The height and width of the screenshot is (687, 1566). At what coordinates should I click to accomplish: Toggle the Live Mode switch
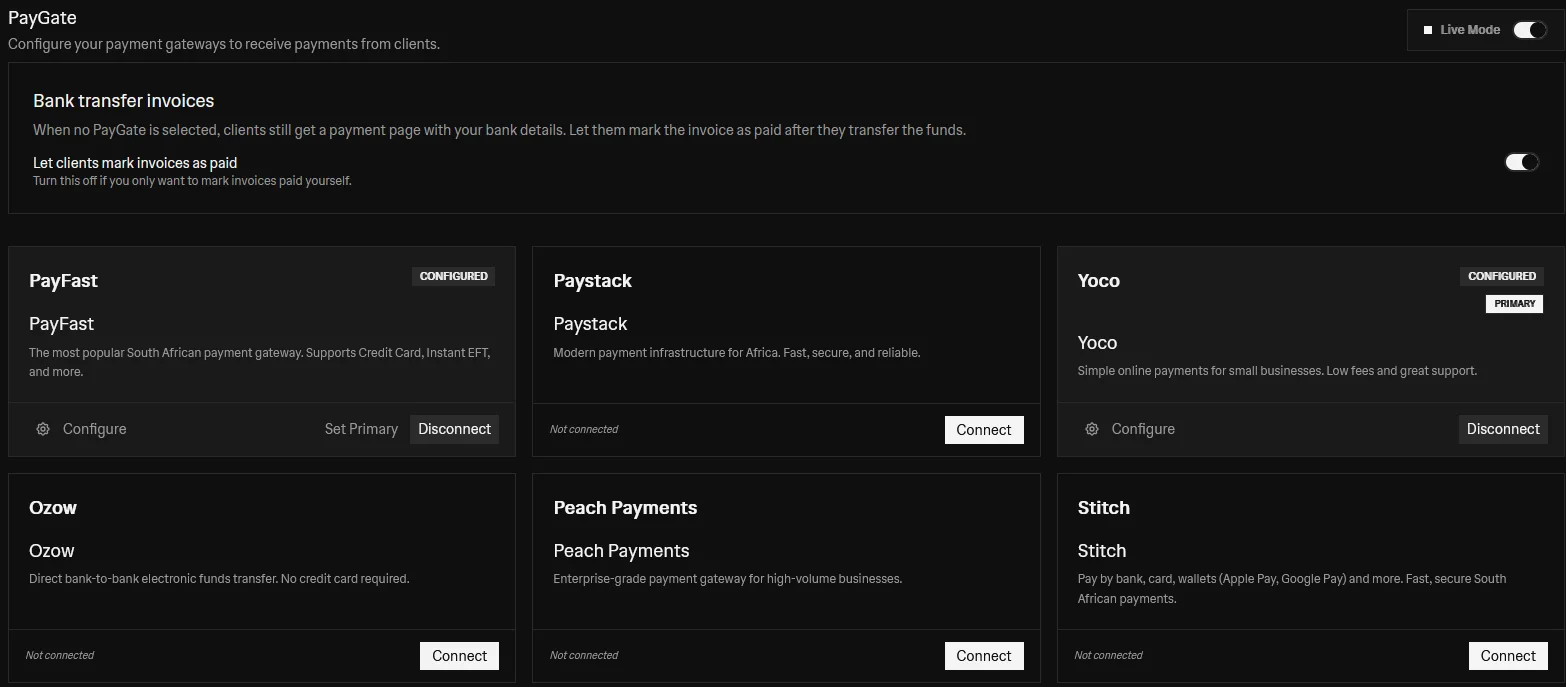1530,30
